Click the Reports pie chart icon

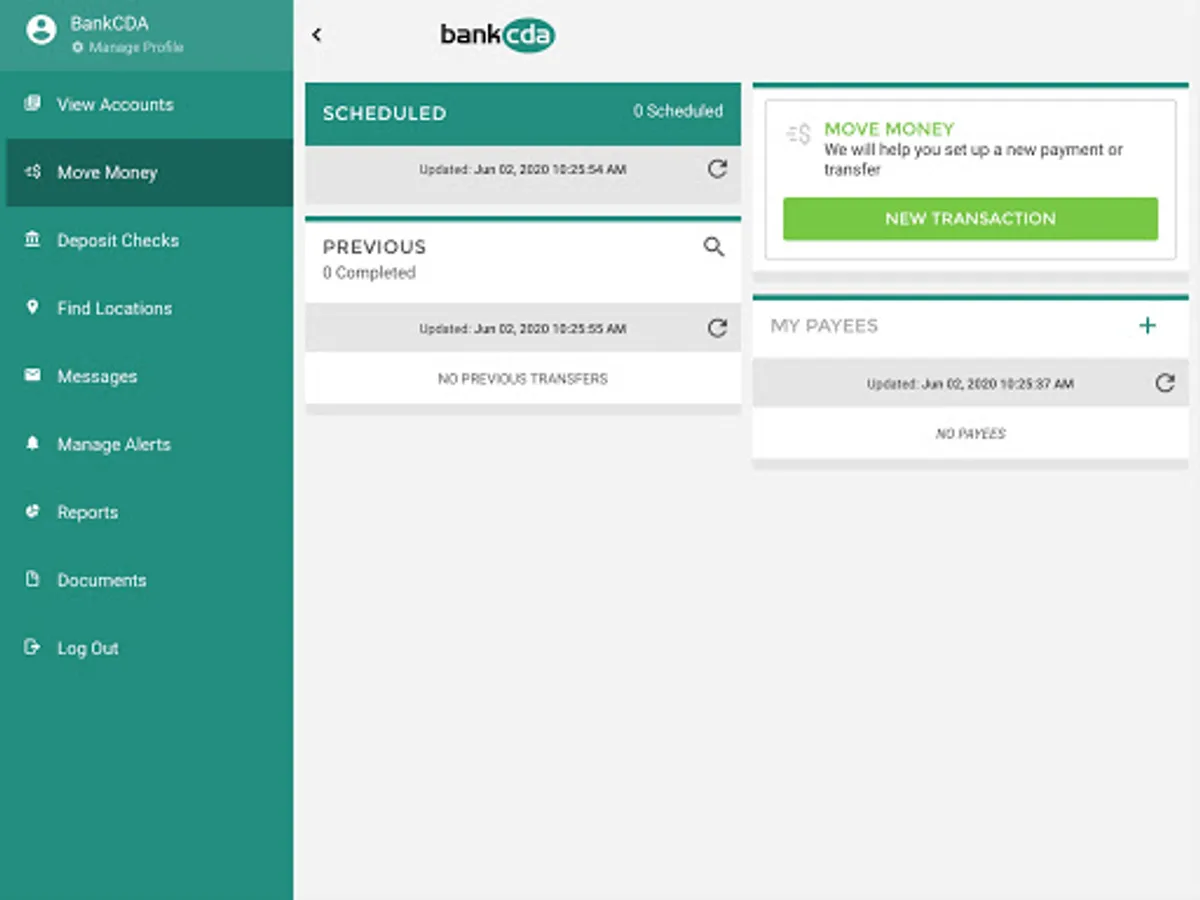[x=33, y=511]
